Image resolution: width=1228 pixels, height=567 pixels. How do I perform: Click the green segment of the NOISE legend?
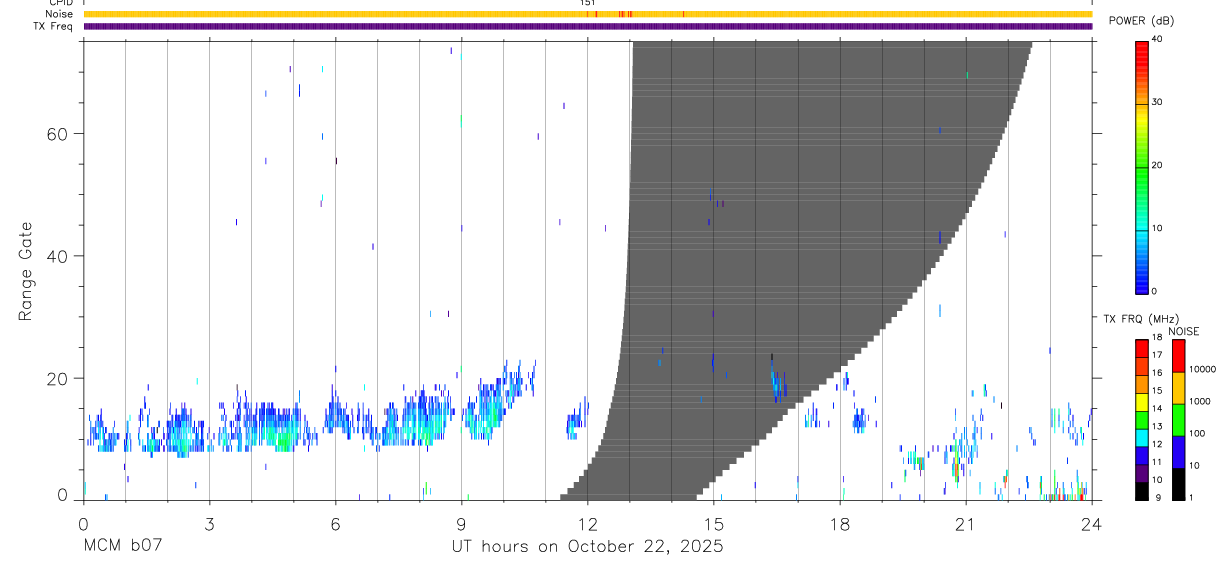pyautogui.click(x=1177, y=420)
